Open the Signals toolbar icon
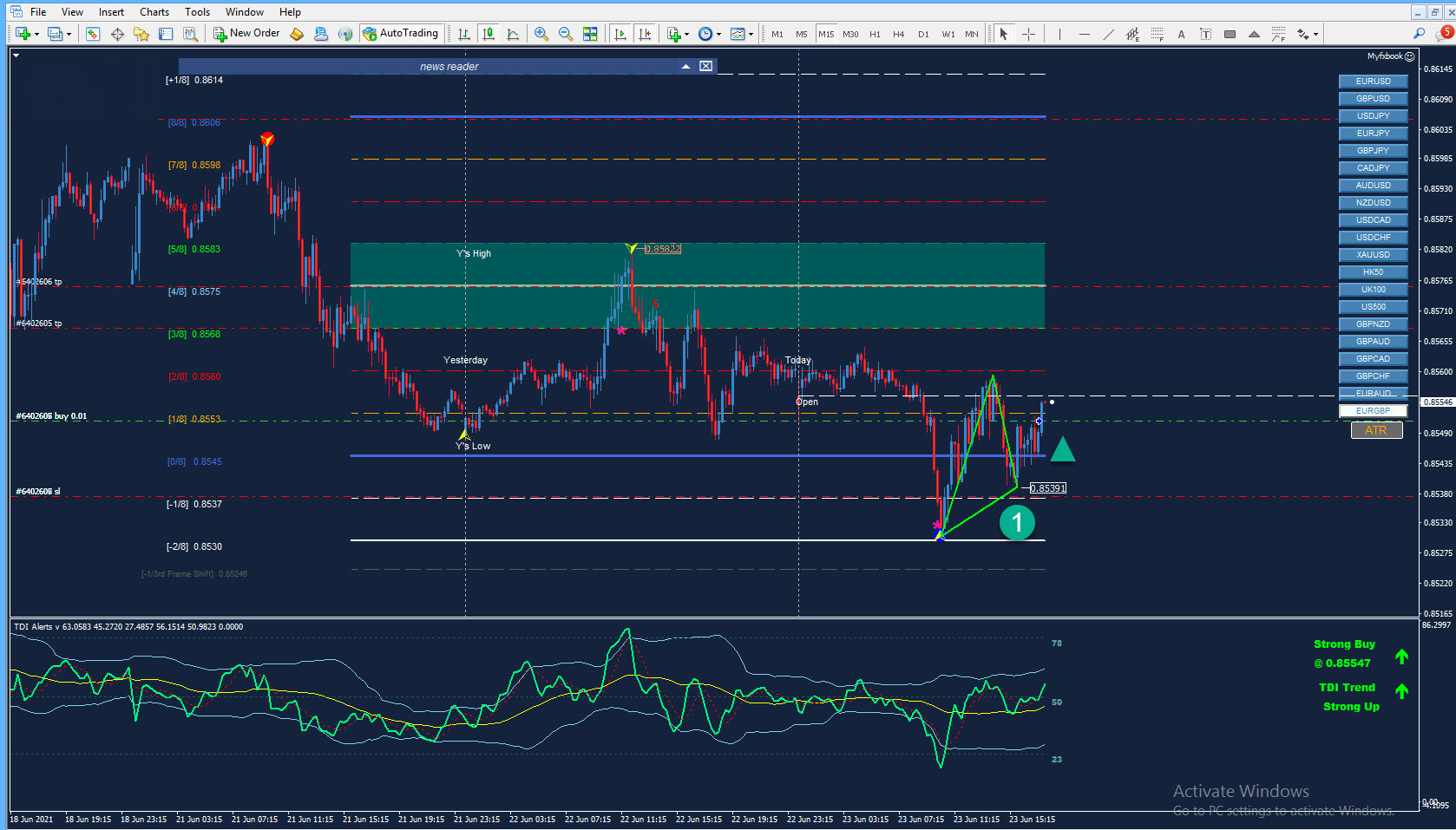The height and width of the screenshot is (830, 1456). click(345, 34)
